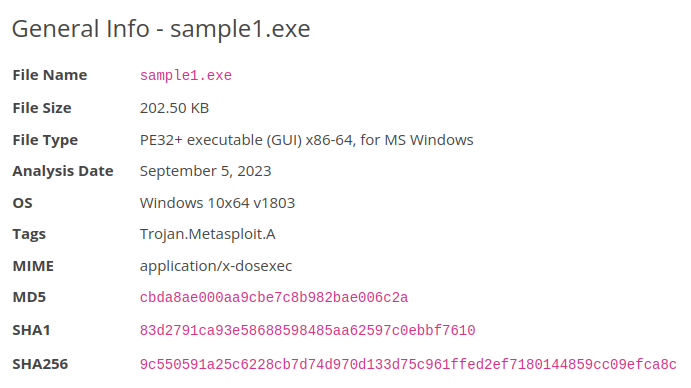Click the Analysis Date label
Screen dimensions: 691x388
click(x=63, y=171)
